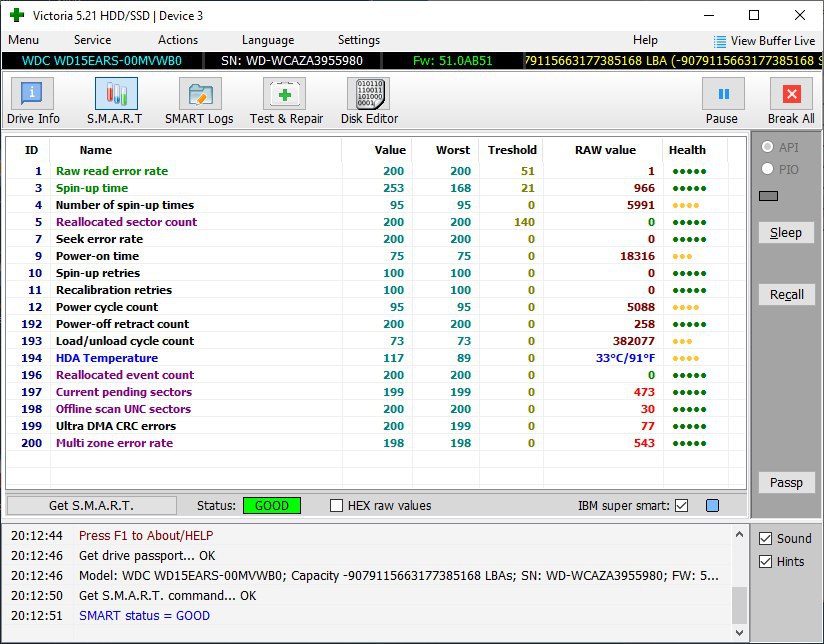Open SMART Logs
This screenshot has height=644, width=824.
[200, 94]
